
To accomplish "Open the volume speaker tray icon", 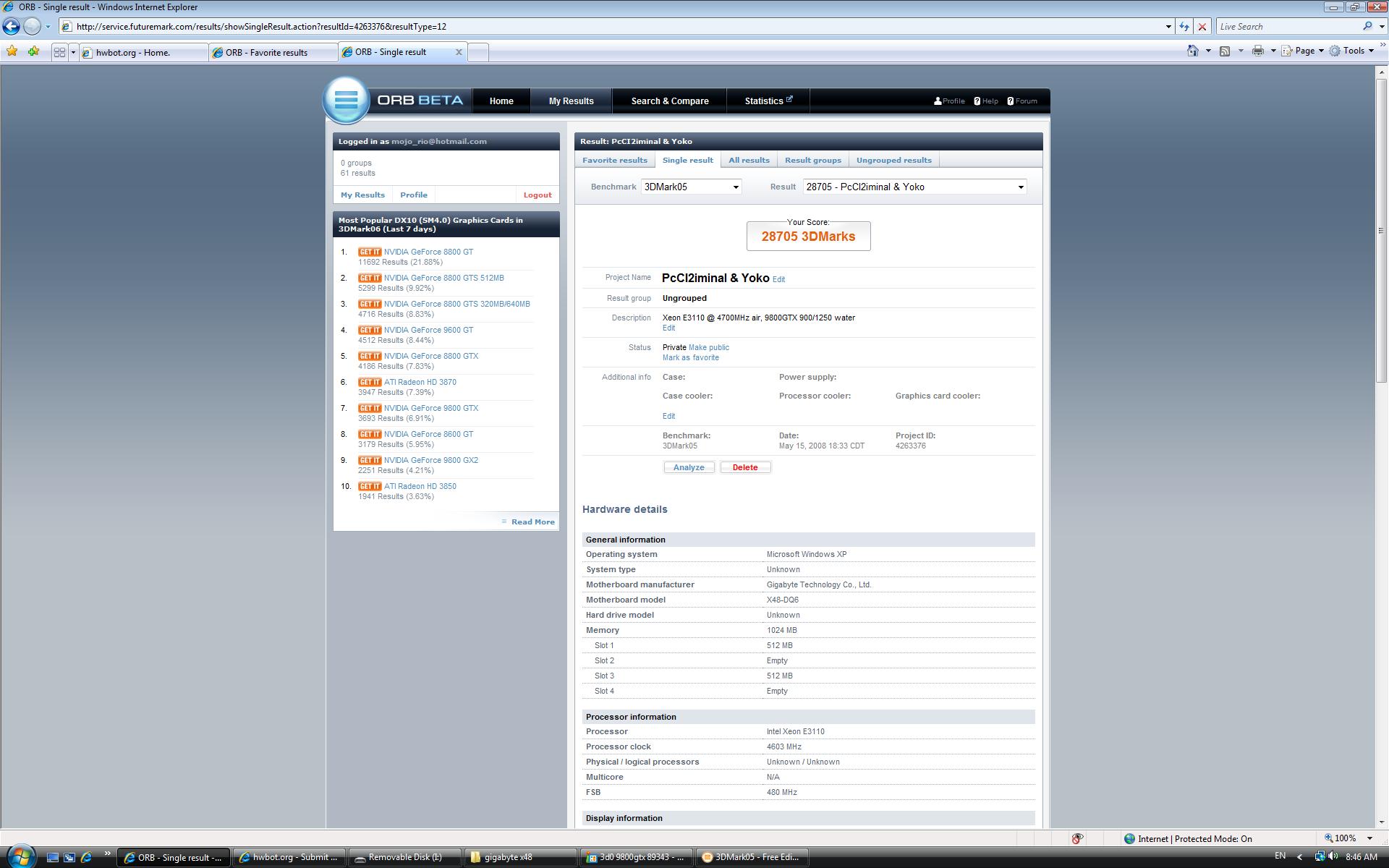I will (1333, 856).
